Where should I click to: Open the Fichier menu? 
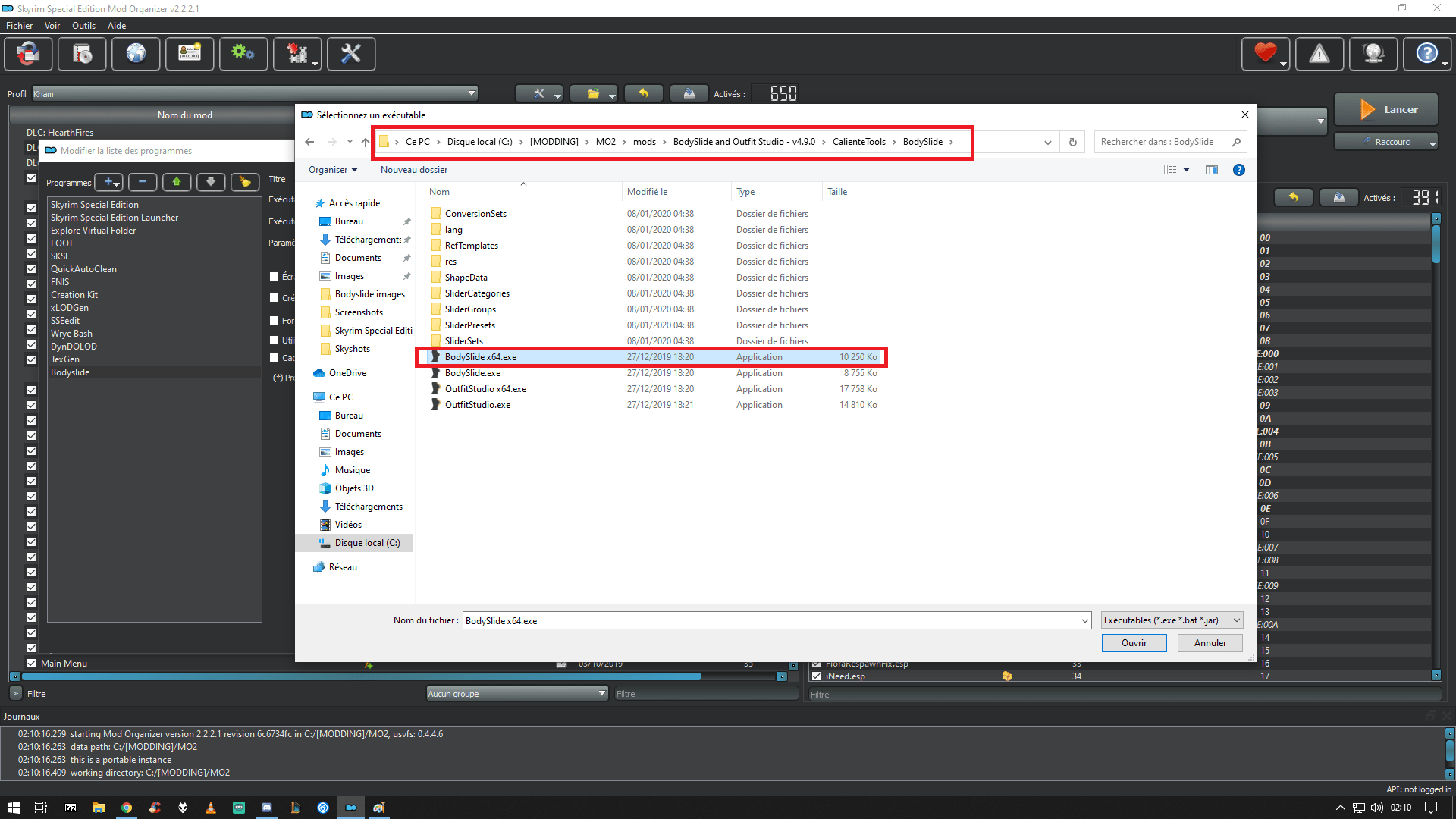19,25
